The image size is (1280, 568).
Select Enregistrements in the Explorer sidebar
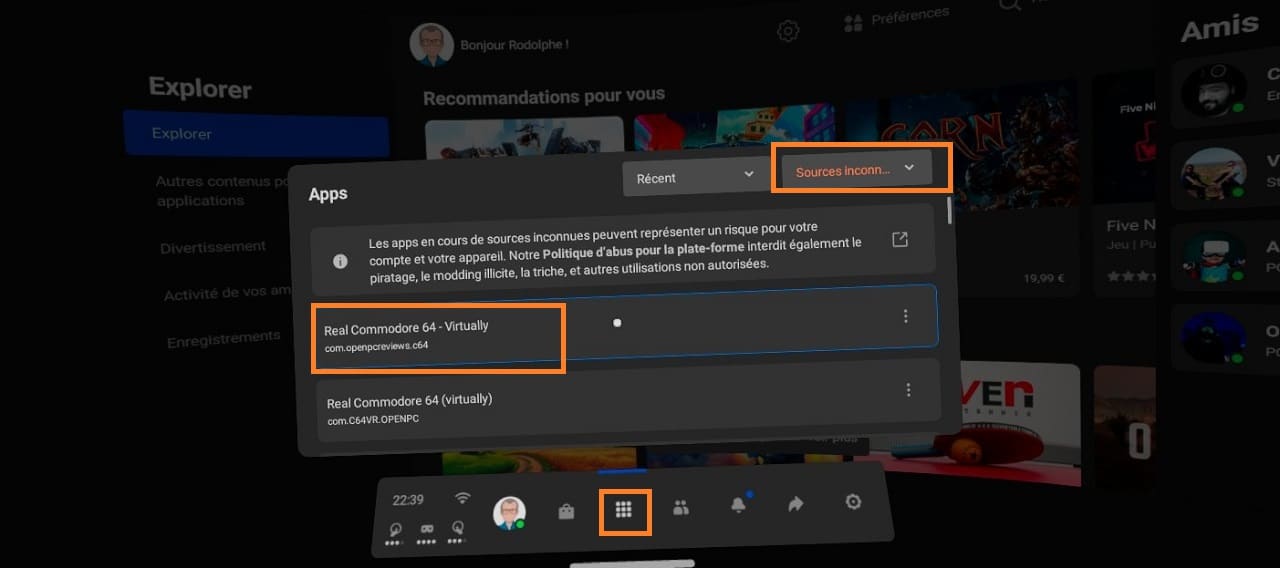point(224,338)
